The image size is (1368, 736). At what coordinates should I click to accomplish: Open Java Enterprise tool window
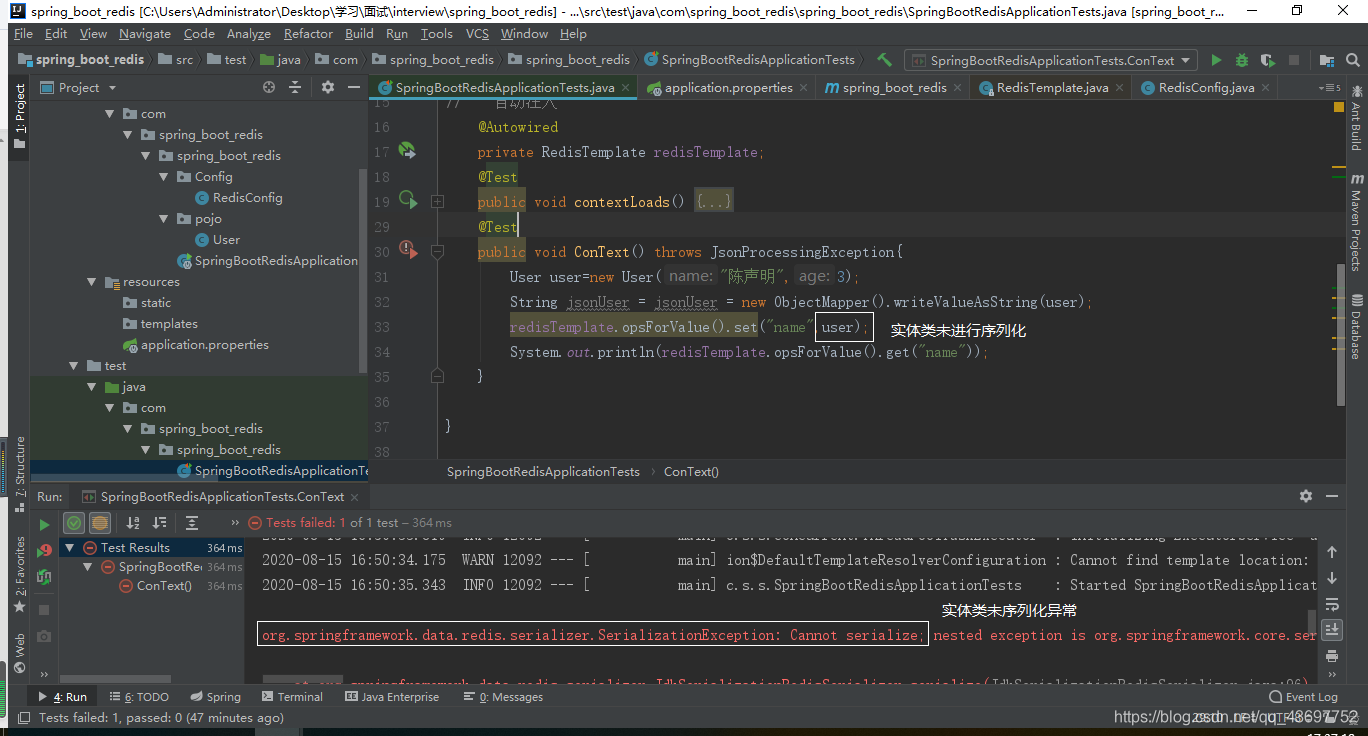click(x=392, y=697)
